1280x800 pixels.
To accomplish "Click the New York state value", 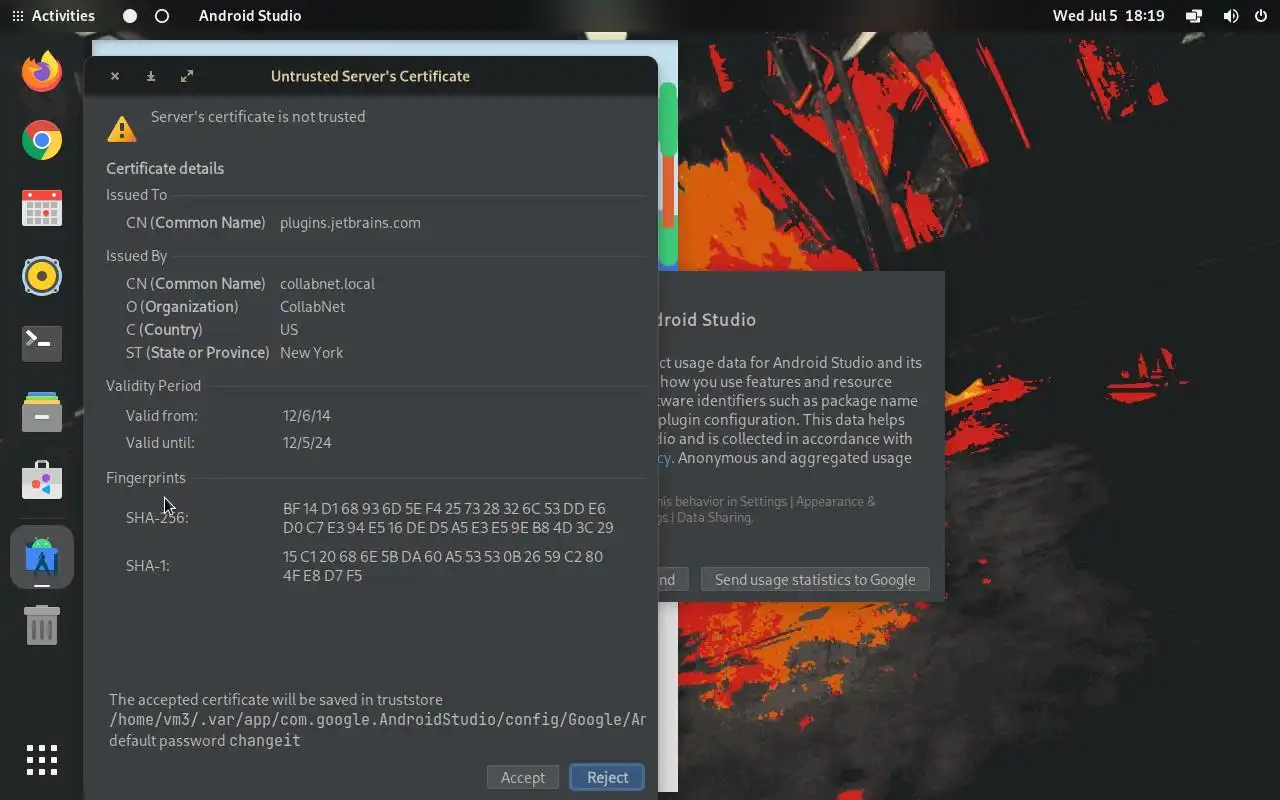I will [311, 352].
